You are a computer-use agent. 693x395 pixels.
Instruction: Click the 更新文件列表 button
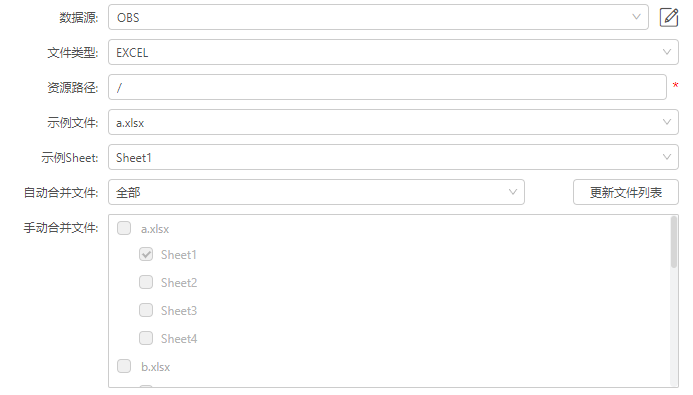tap(626, 192)
